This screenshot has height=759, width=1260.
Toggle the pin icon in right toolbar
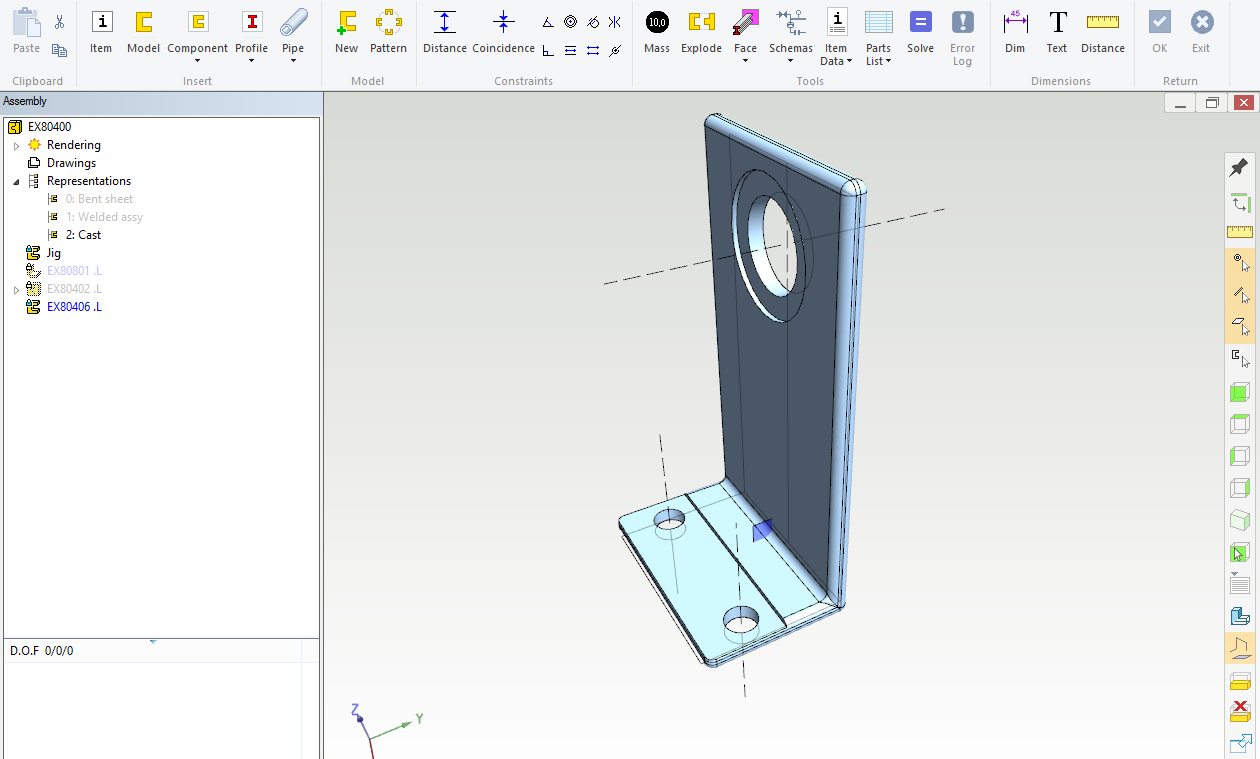tap(1240, 167)
